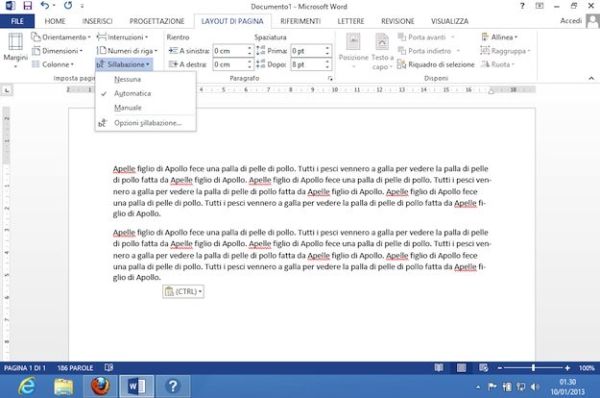The height and width of the screenshot is (398, 600).
Task: Click the Undo arrow icon
Action: (x=45, y=6)
